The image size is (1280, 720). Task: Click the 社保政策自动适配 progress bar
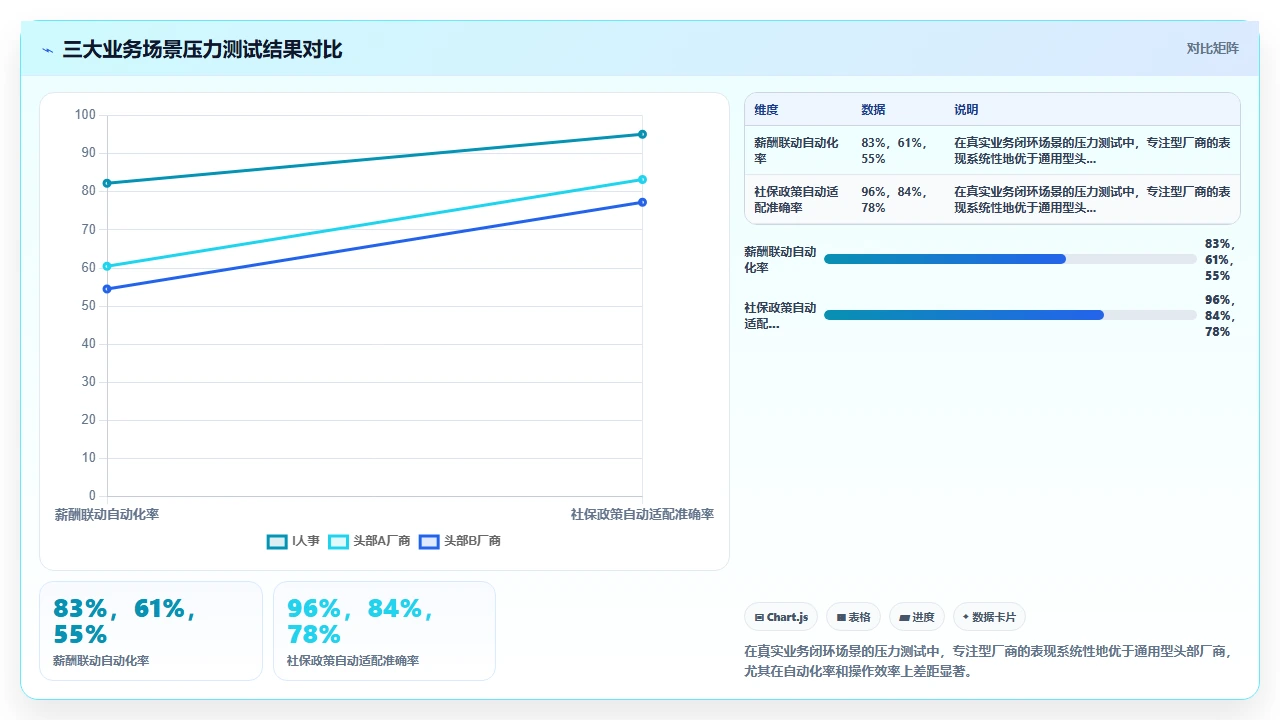point(1010,315)
